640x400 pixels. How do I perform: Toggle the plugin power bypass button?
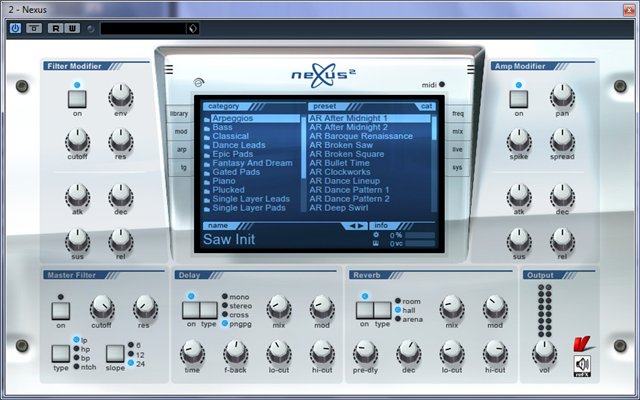[x=16, y=28]
